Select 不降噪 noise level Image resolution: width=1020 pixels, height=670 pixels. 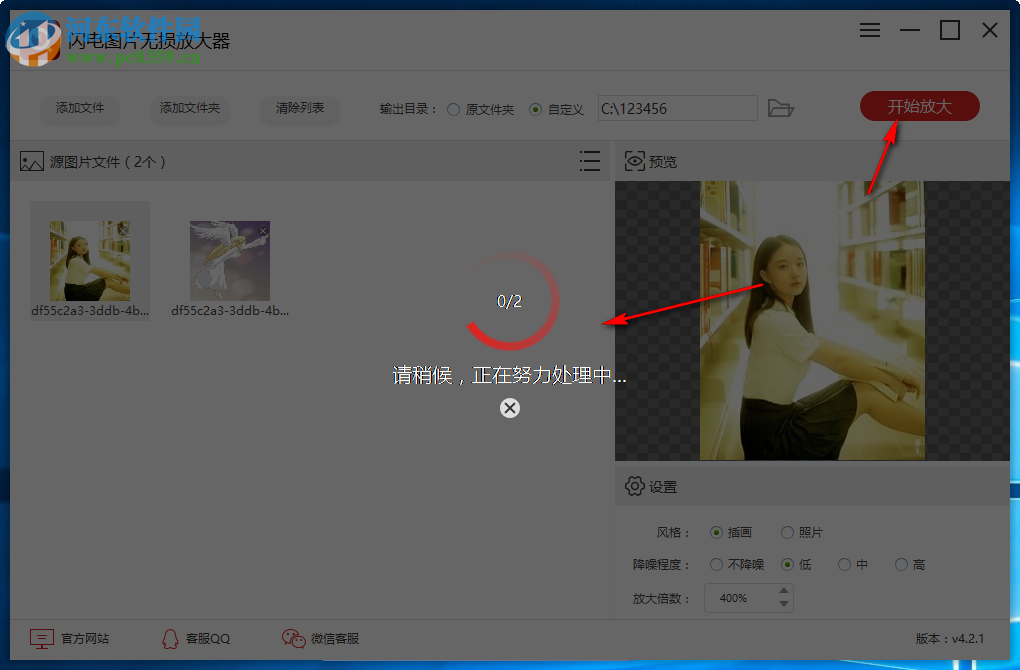pos(737,564)
